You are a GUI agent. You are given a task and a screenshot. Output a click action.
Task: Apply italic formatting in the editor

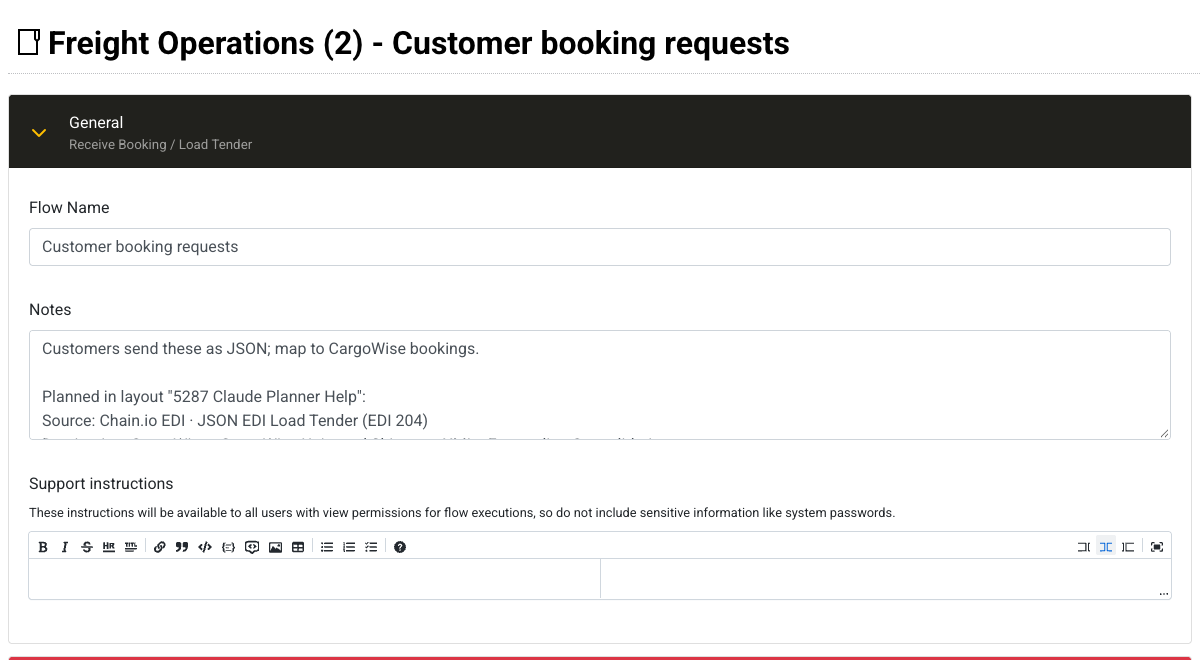coord(65,547)
